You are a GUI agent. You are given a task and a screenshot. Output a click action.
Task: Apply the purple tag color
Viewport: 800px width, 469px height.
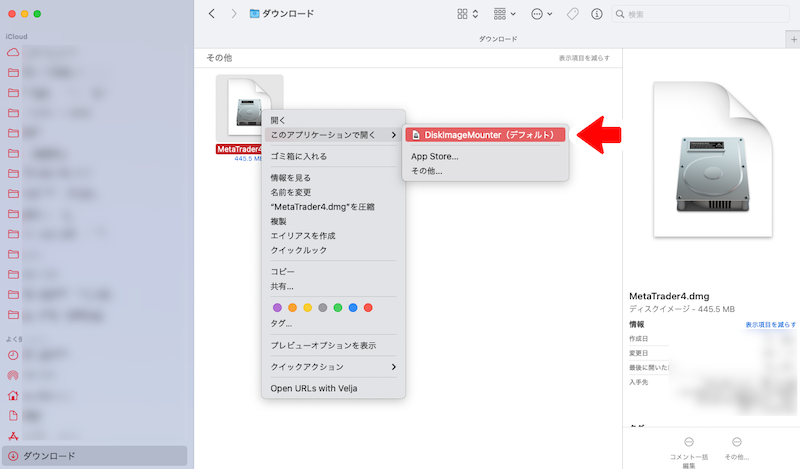click(277, 308)
